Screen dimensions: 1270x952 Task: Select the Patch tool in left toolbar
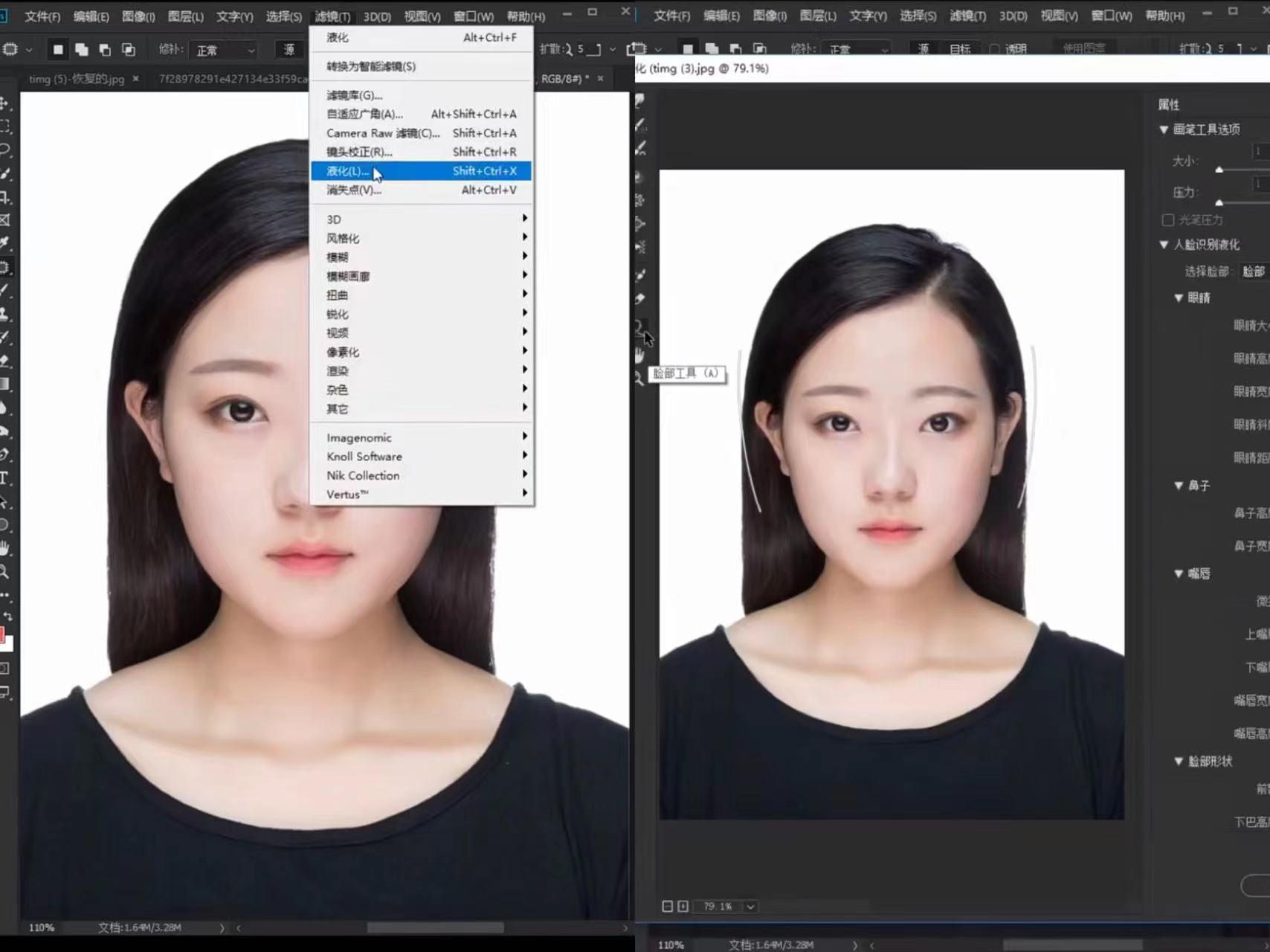tap(4, 267)
